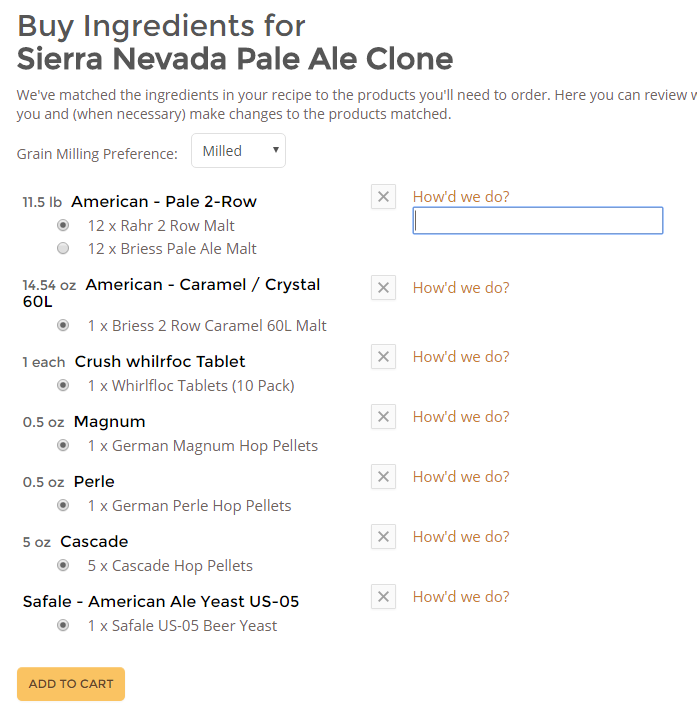The image size is (697, 724).
Task: Select the Briess 2 Row Caramel 60L radio
Action: click(x=64, y=326)
